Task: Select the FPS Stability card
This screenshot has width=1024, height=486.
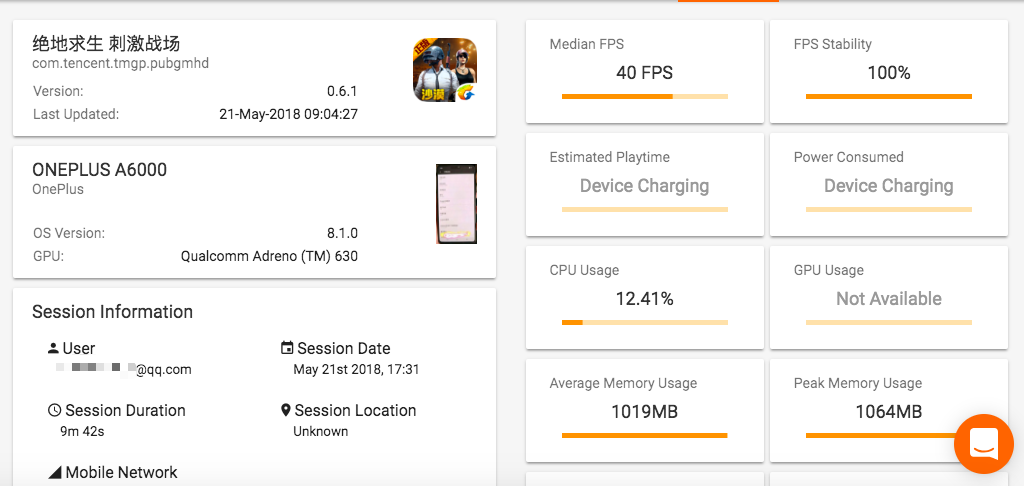Action: 888,70
